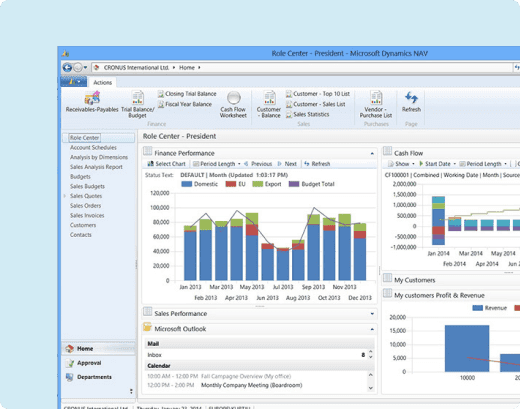Open Sales Invoices list
The height and width of the screenshot is (409, 520).
click(87, 215)
